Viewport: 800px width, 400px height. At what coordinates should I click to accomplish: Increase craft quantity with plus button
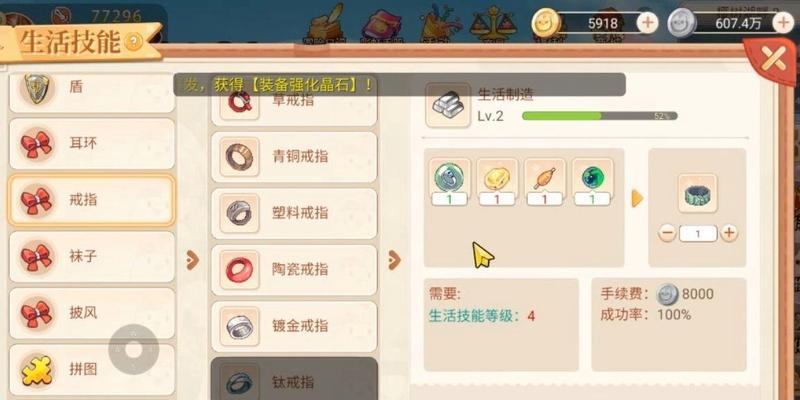click(729, 233)
